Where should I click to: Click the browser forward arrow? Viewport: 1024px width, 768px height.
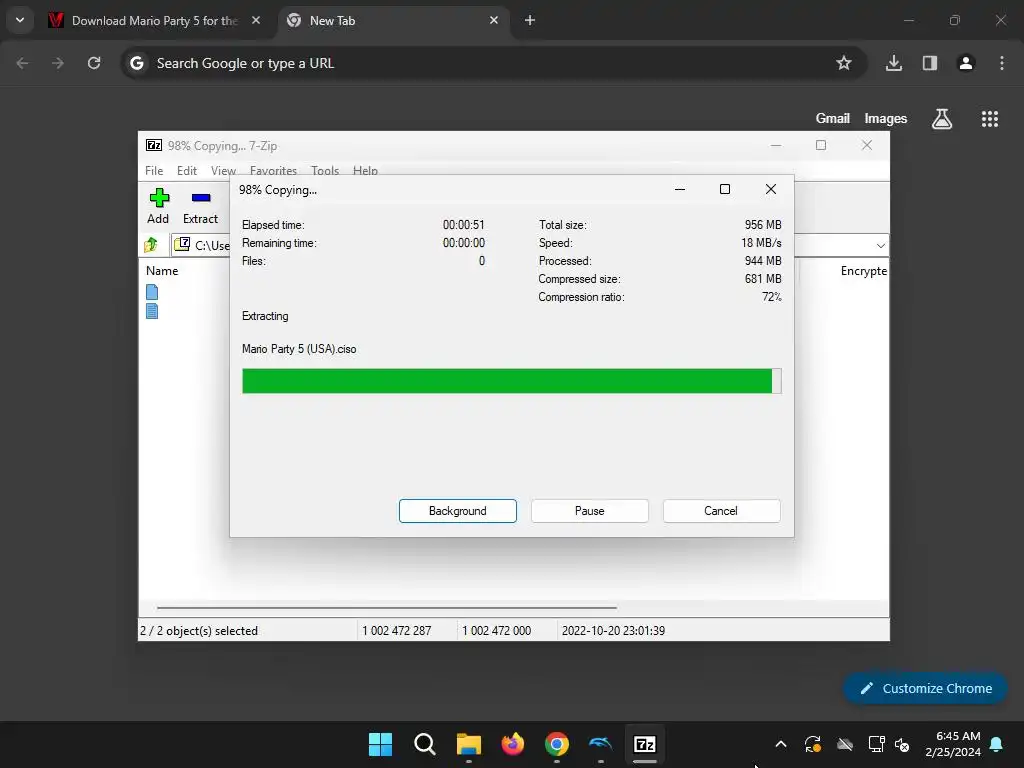pos(58,63)
